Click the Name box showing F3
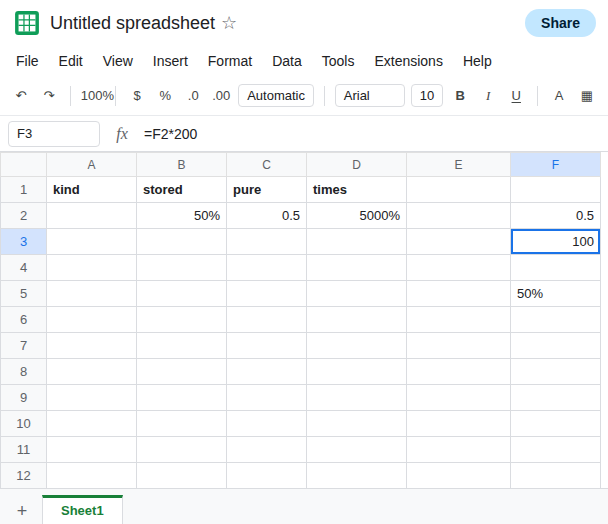Screen dimensions: 608x524 click(54, 134)
